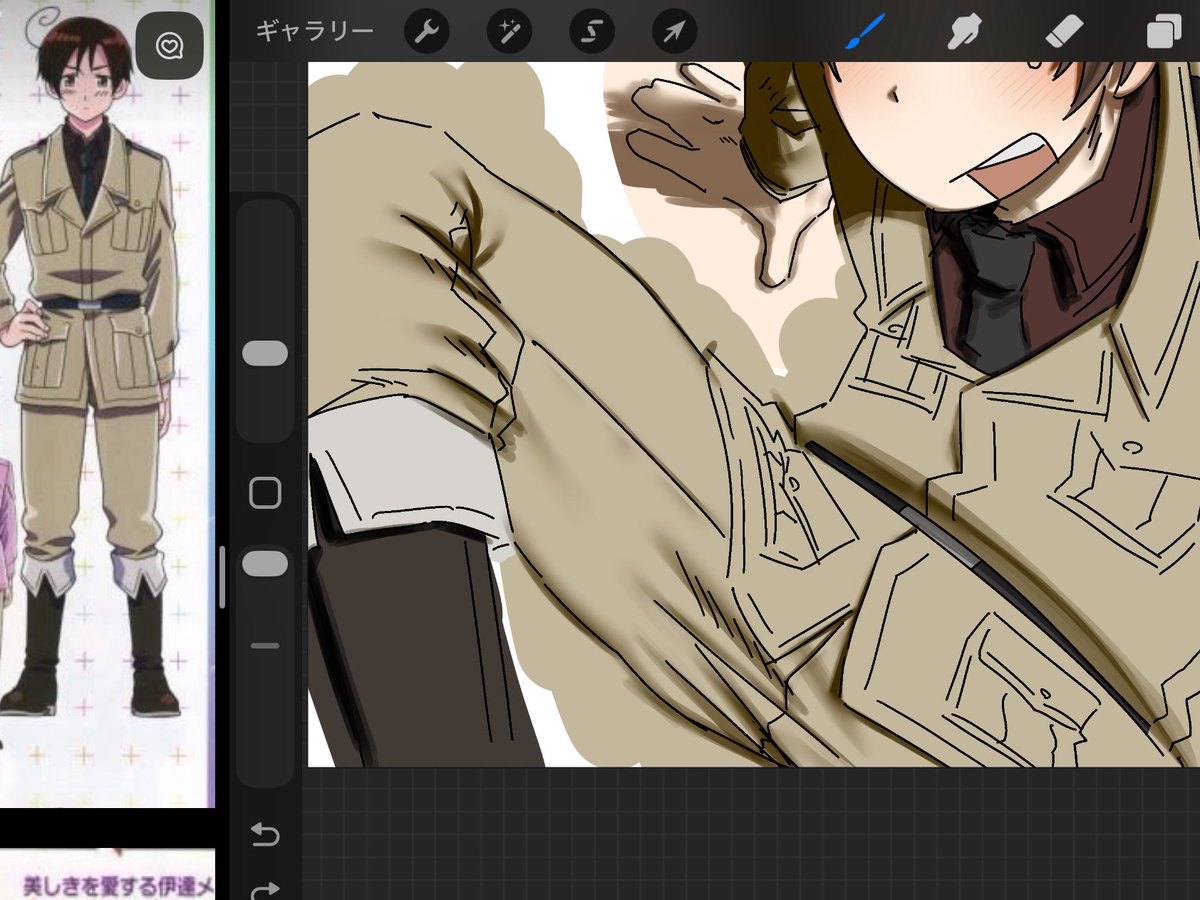1200x900 pixels.
Task: Open the Gallery (ギャラリー) view
Action: [x=314, y=32]
